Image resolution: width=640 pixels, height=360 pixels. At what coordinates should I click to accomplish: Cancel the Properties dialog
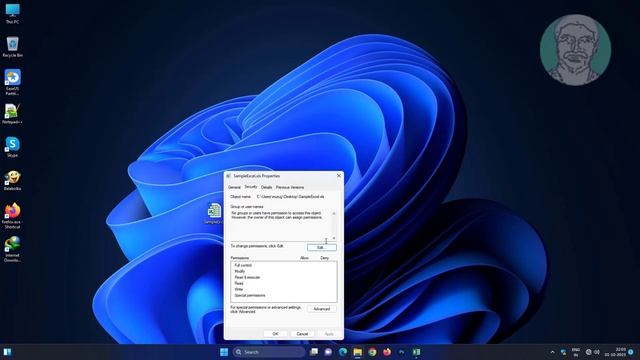point(302,334)
